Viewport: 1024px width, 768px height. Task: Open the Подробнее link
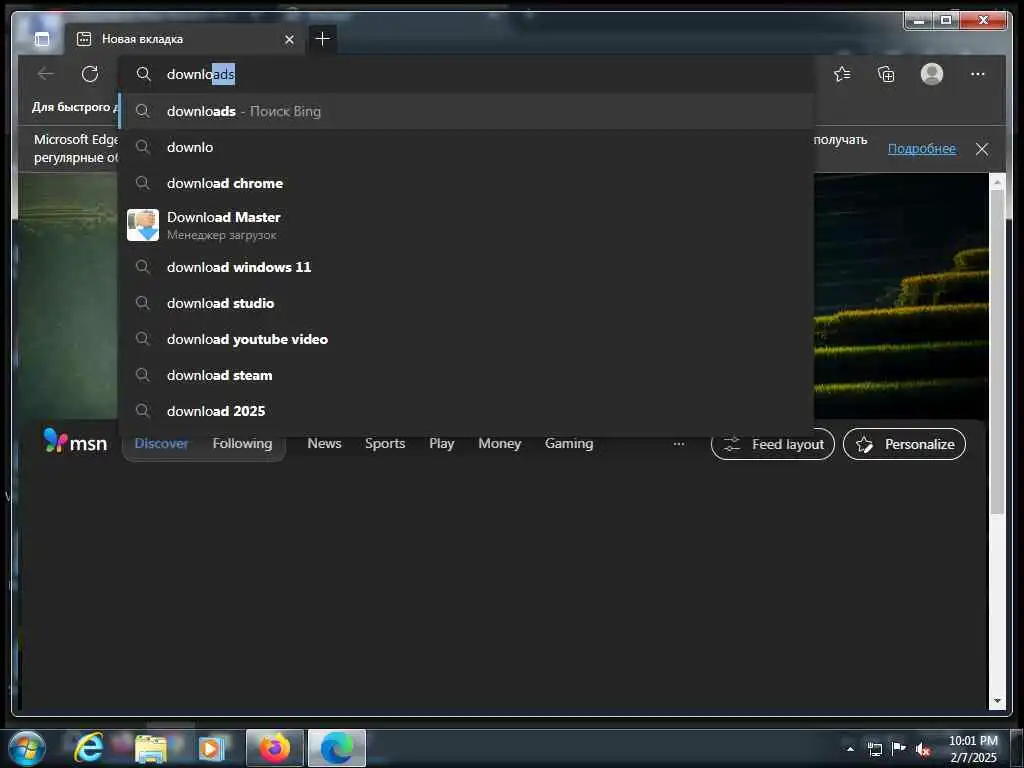921,149
